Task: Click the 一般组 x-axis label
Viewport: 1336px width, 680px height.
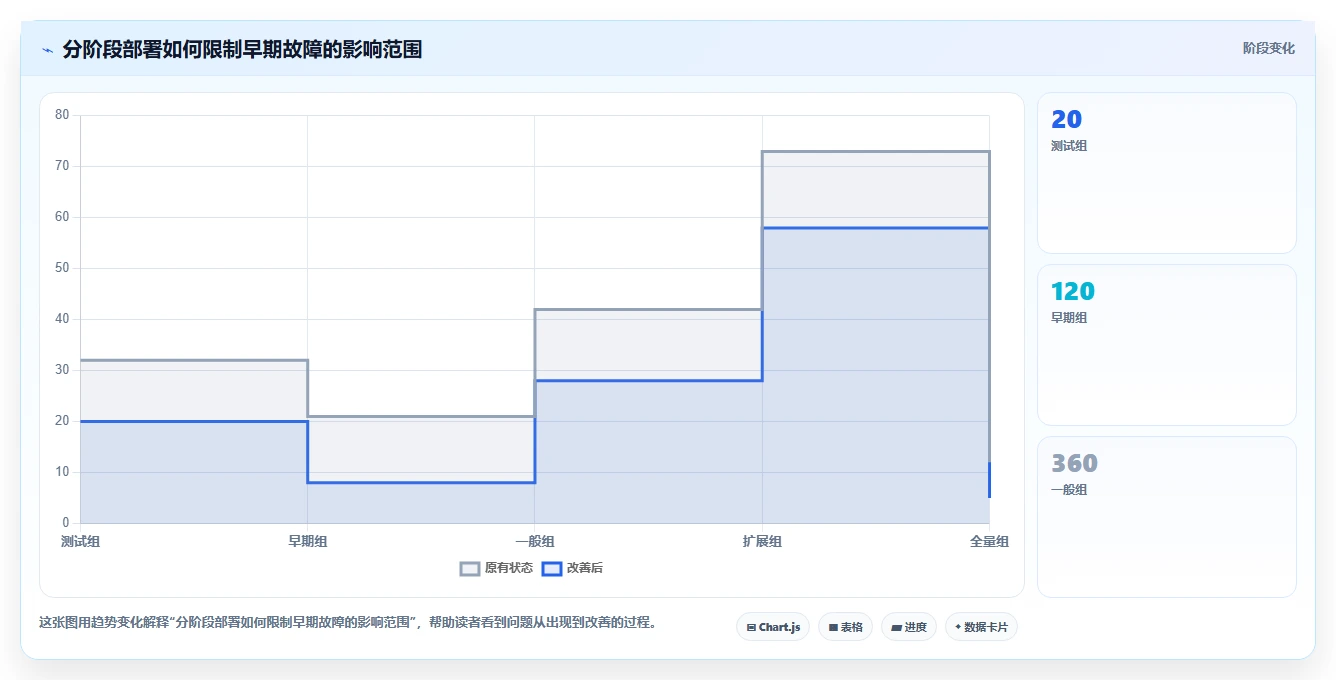Action: [x=535, y=541]
